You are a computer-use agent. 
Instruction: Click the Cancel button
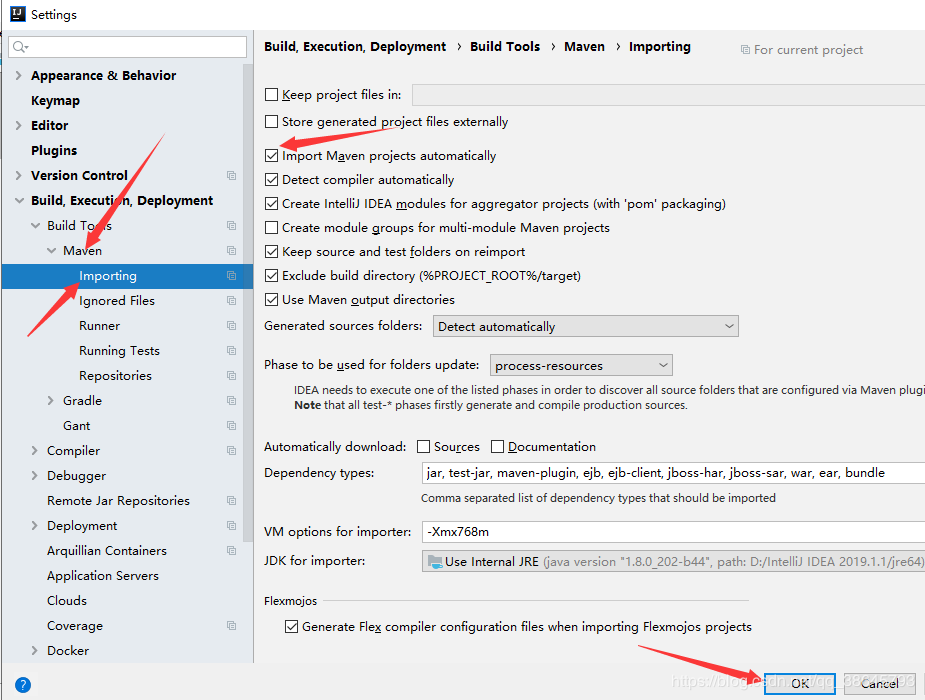(x=880, y=683)
